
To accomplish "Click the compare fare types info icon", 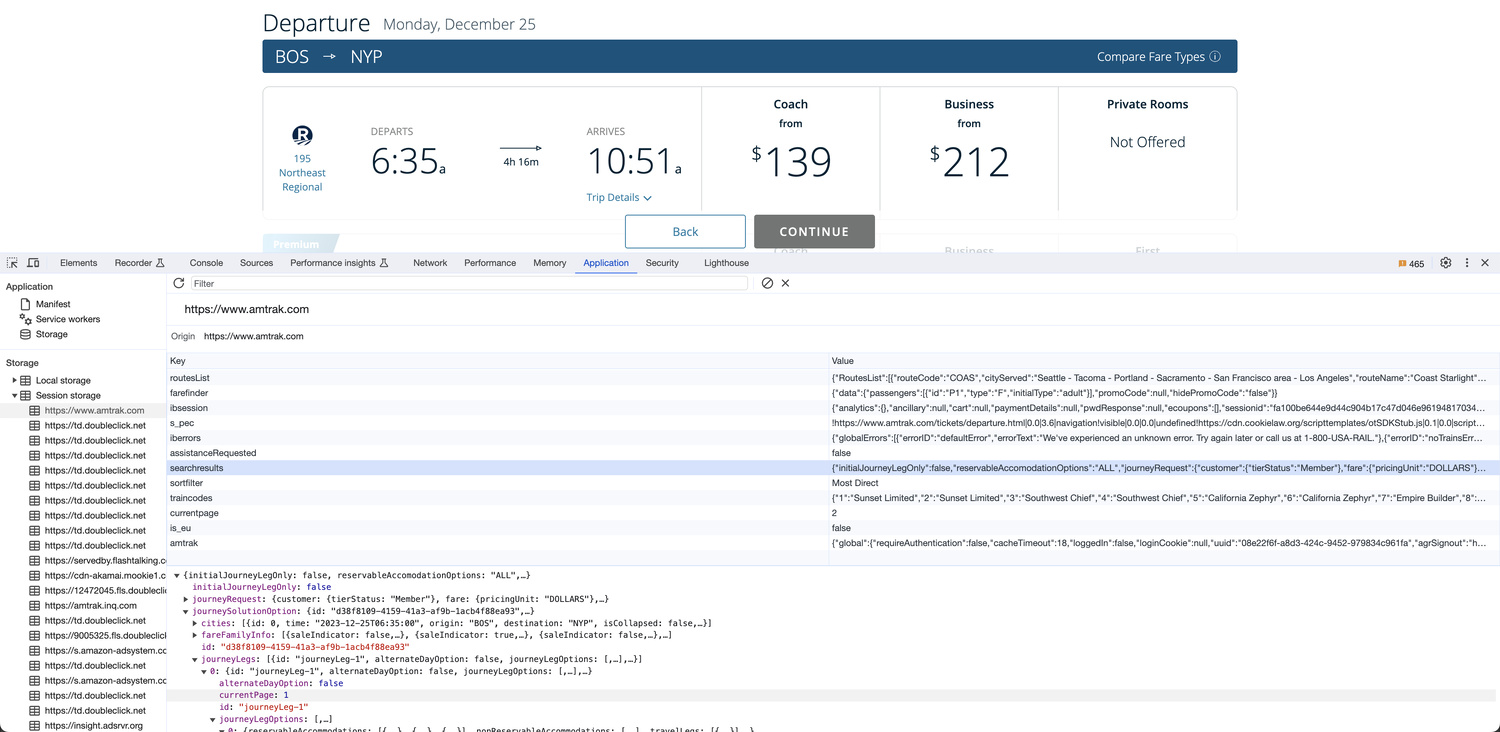I will coord(1215,57).
